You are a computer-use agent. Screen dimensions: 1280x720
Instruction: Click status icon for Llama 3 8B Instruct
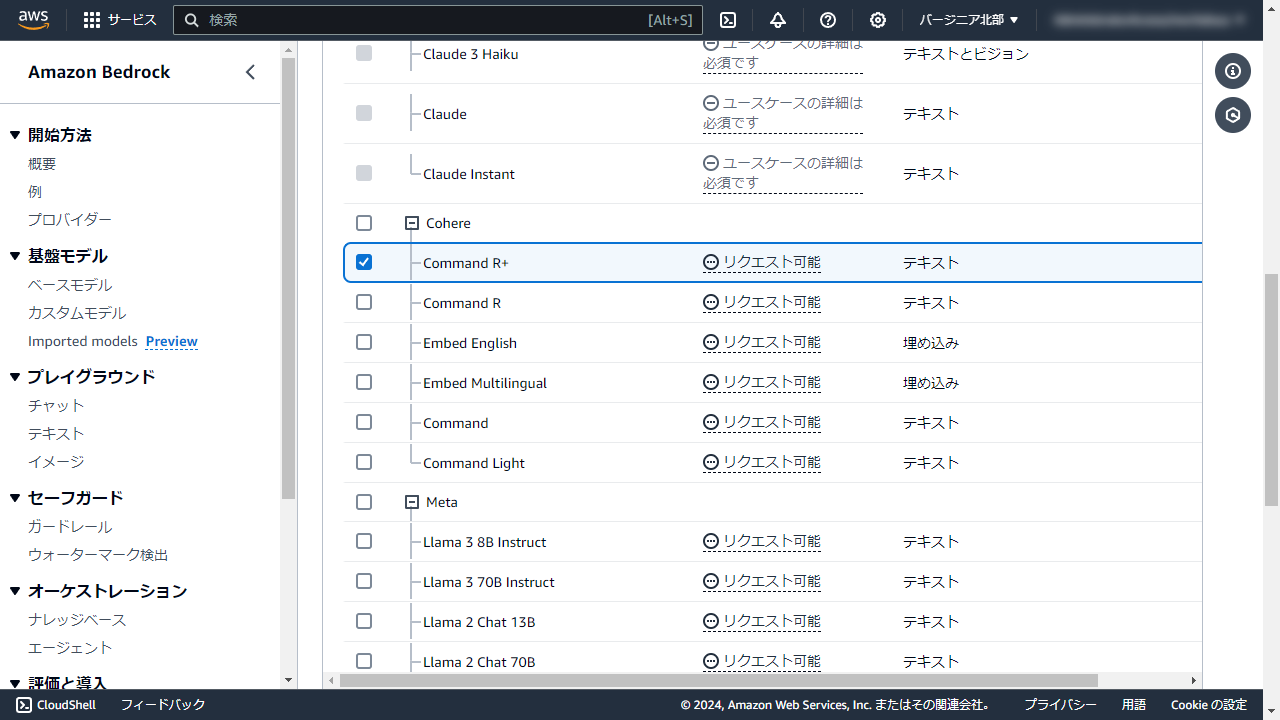(711, 542)
